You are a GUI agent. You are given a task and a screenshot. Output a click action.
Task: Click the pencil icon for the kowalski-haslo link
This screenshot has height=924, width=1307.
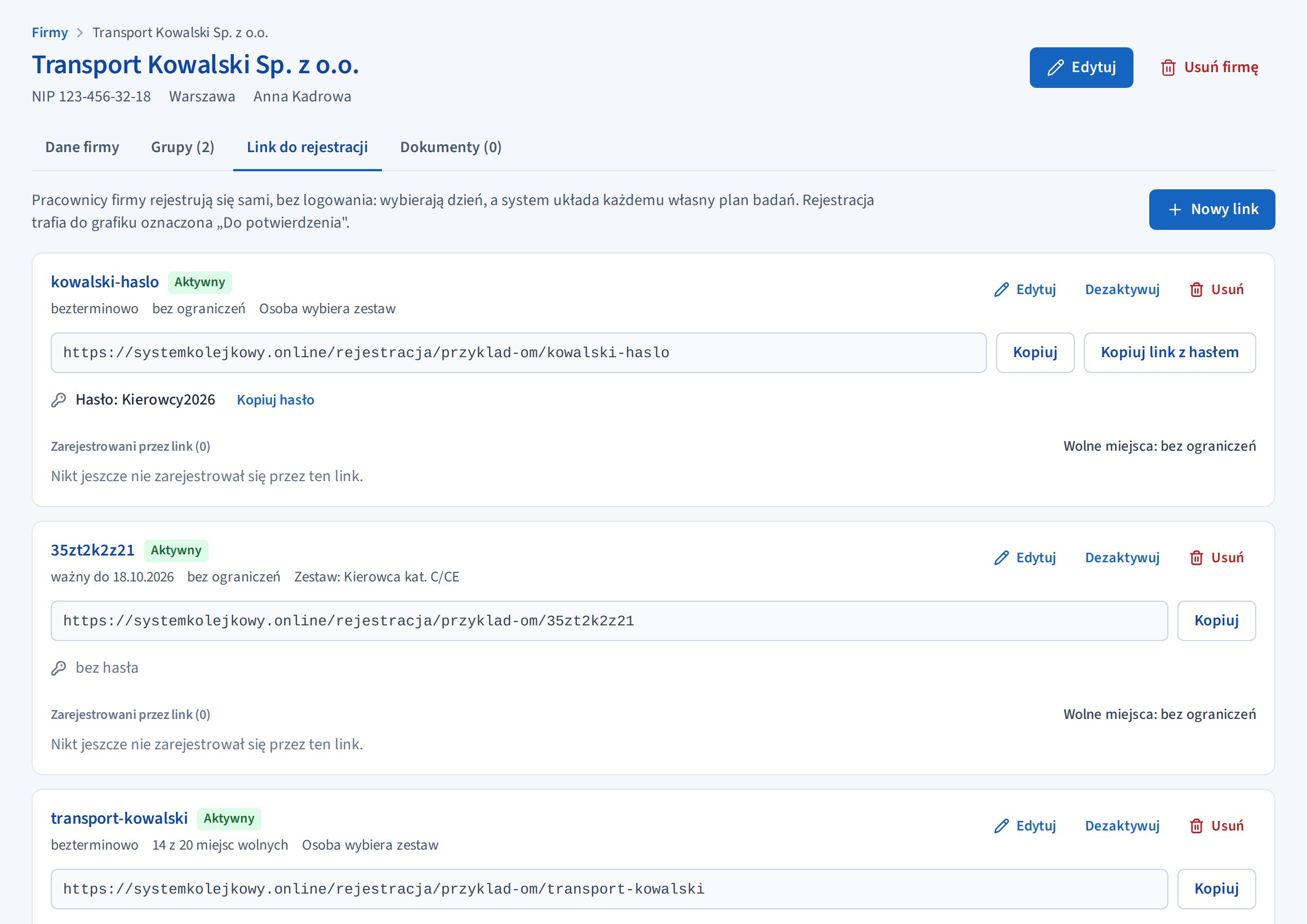pos(1001,290)
